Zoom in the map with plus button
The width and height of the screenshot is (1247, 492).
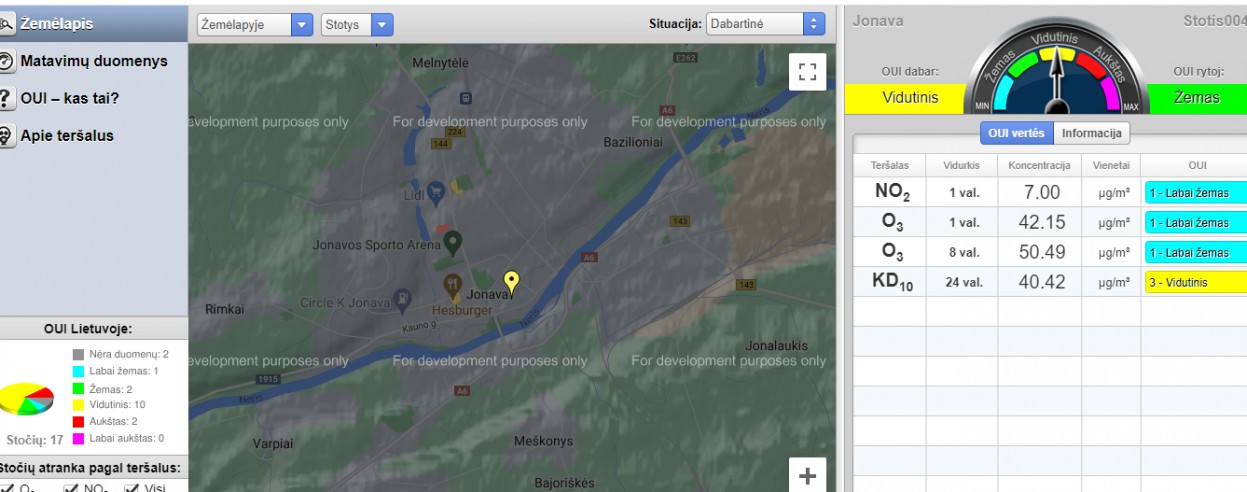tap(807, 476)
